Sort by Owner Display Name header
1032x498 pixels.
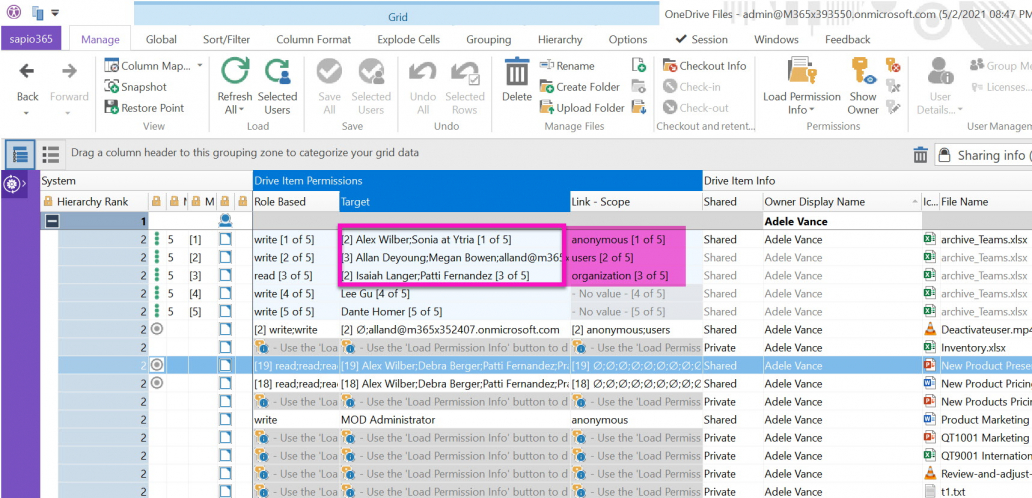[x=841, y=202]
